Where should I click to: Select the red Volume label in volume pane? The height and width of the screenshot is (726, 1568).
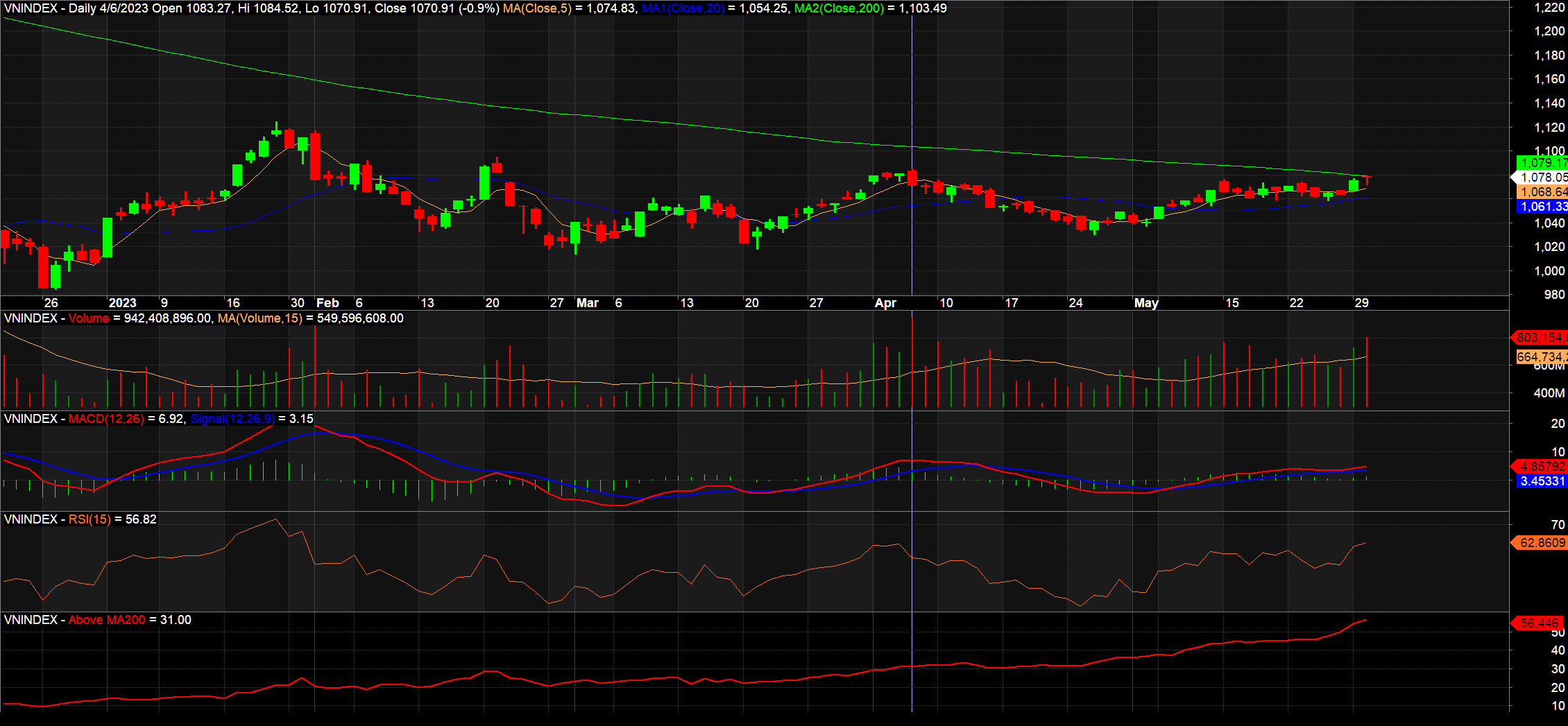[89, 318]
